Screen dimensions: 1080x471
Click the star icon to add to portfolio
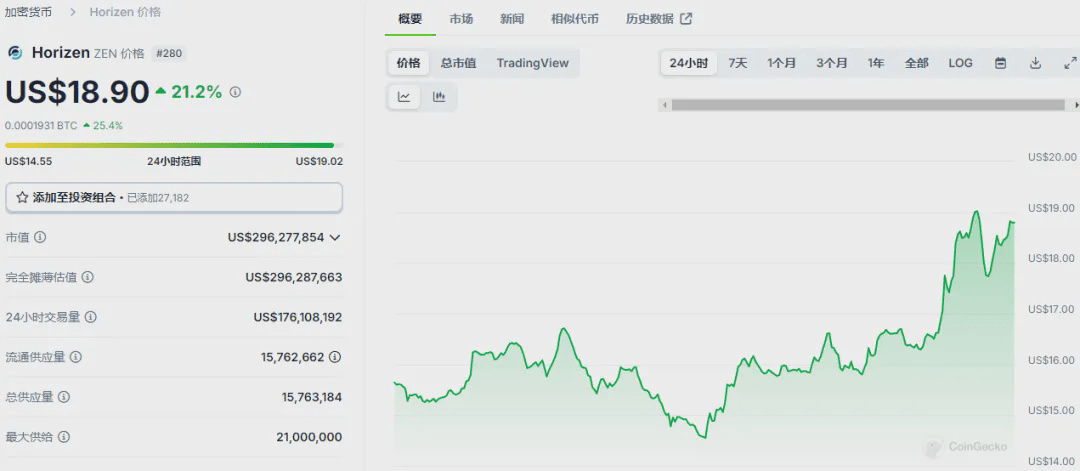(22, 198)
